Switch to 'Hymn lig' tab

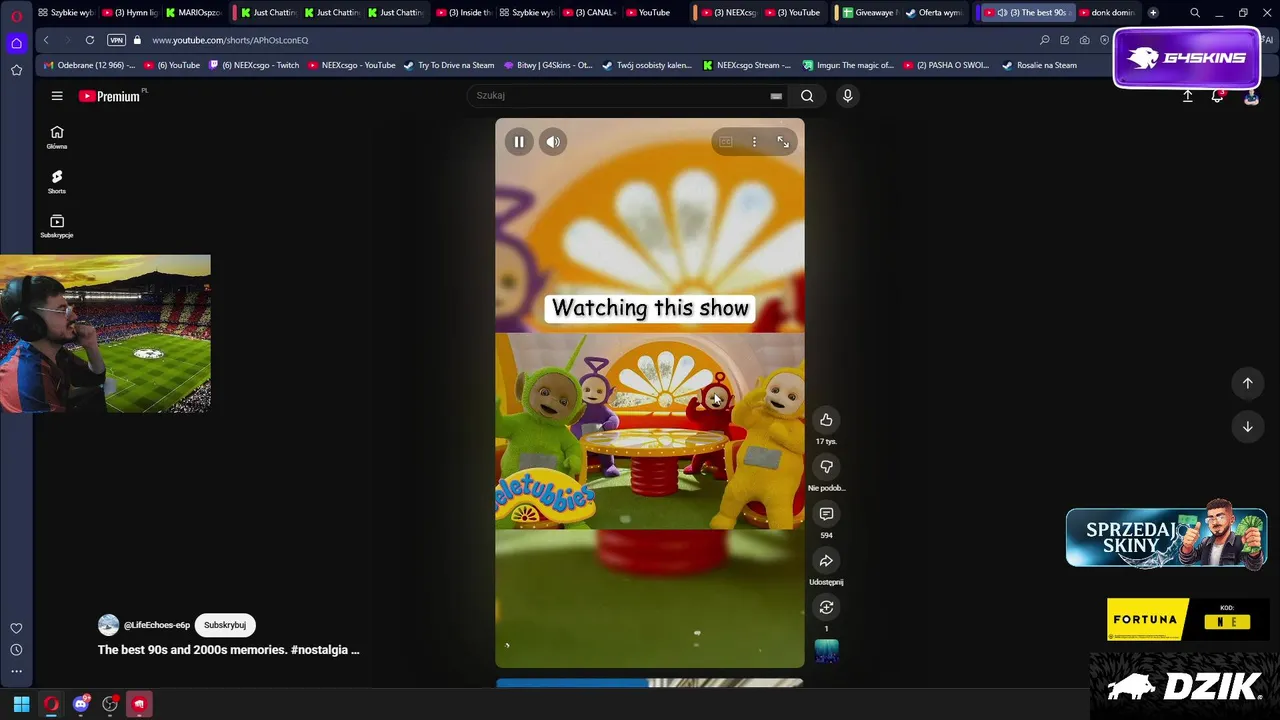[x=130, y=13]
